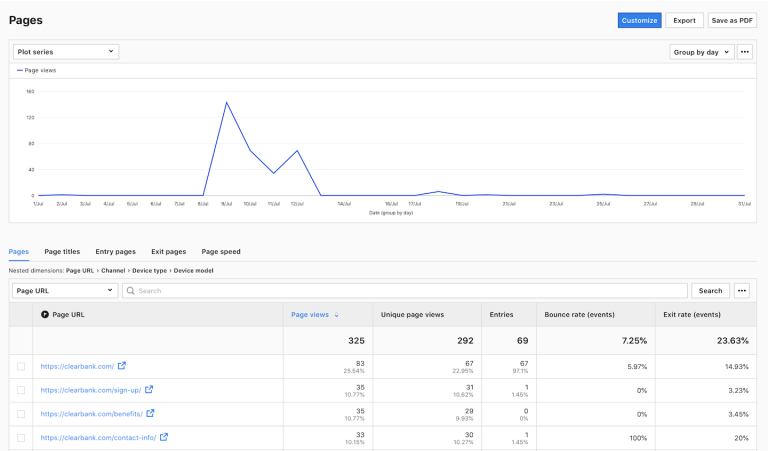This screenshot has width=768, height=451.
Task: Click the Page views sort arrow
Action: point(337,315)
